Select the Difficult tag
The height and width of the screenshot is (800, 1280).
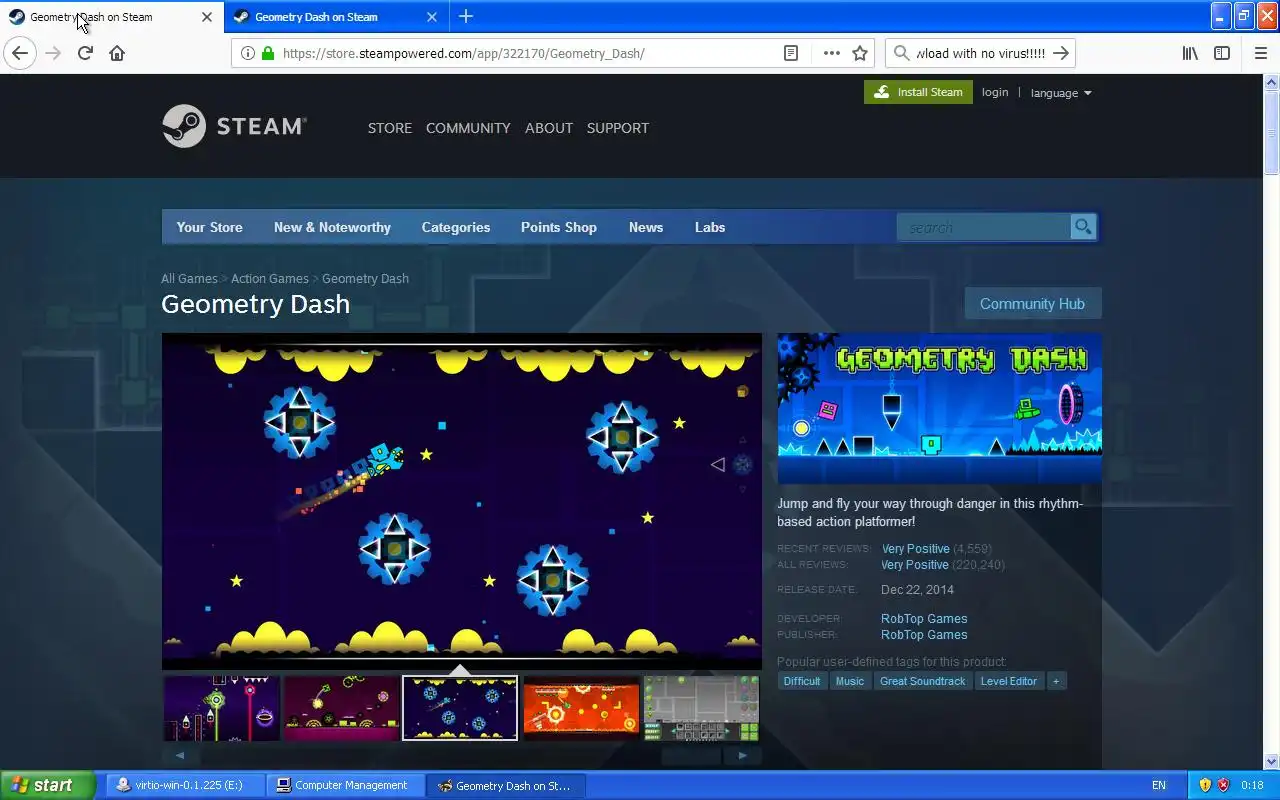802,681
